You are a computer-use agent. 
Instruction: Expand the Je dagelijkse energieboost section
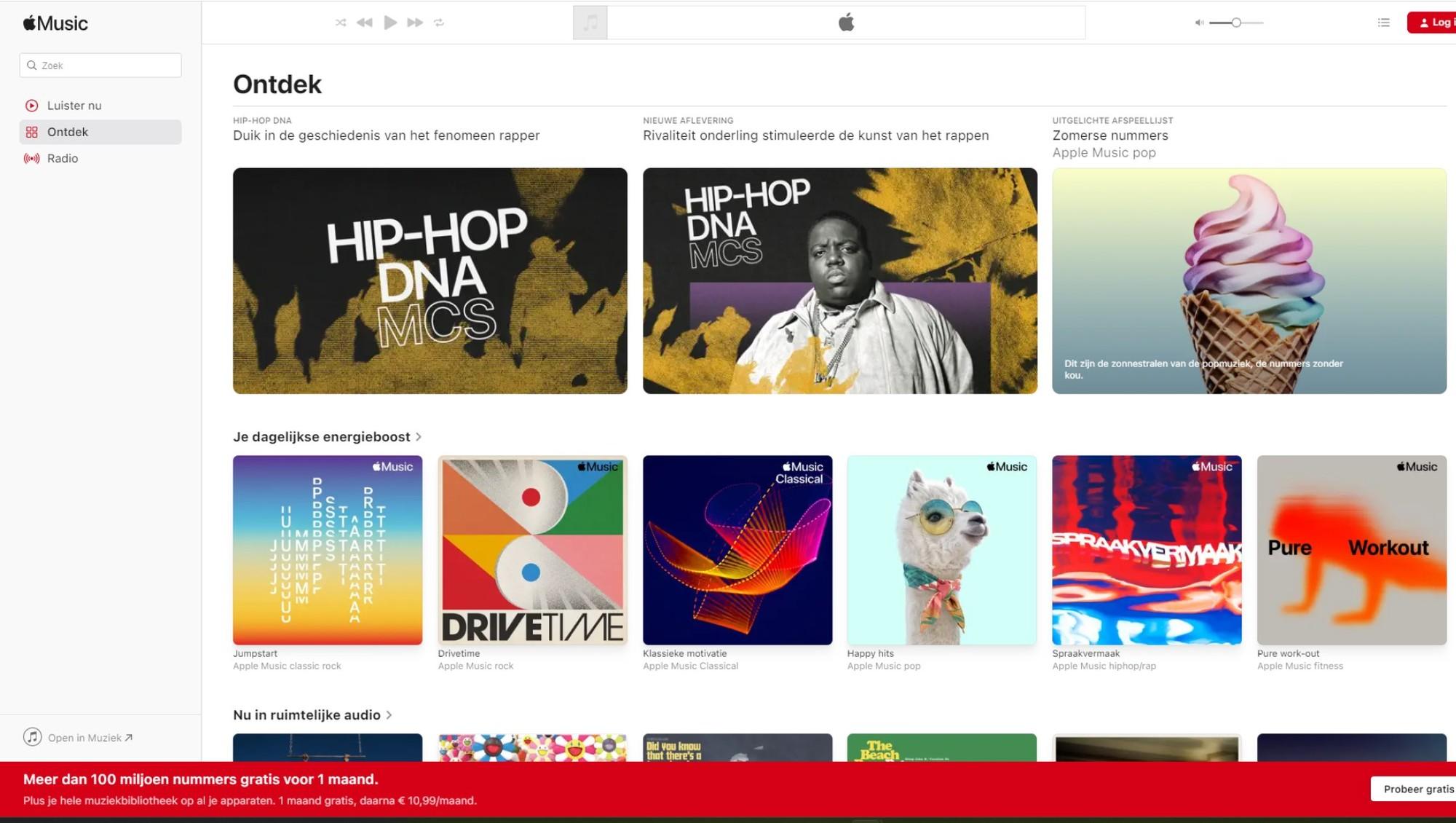(328, 437)
